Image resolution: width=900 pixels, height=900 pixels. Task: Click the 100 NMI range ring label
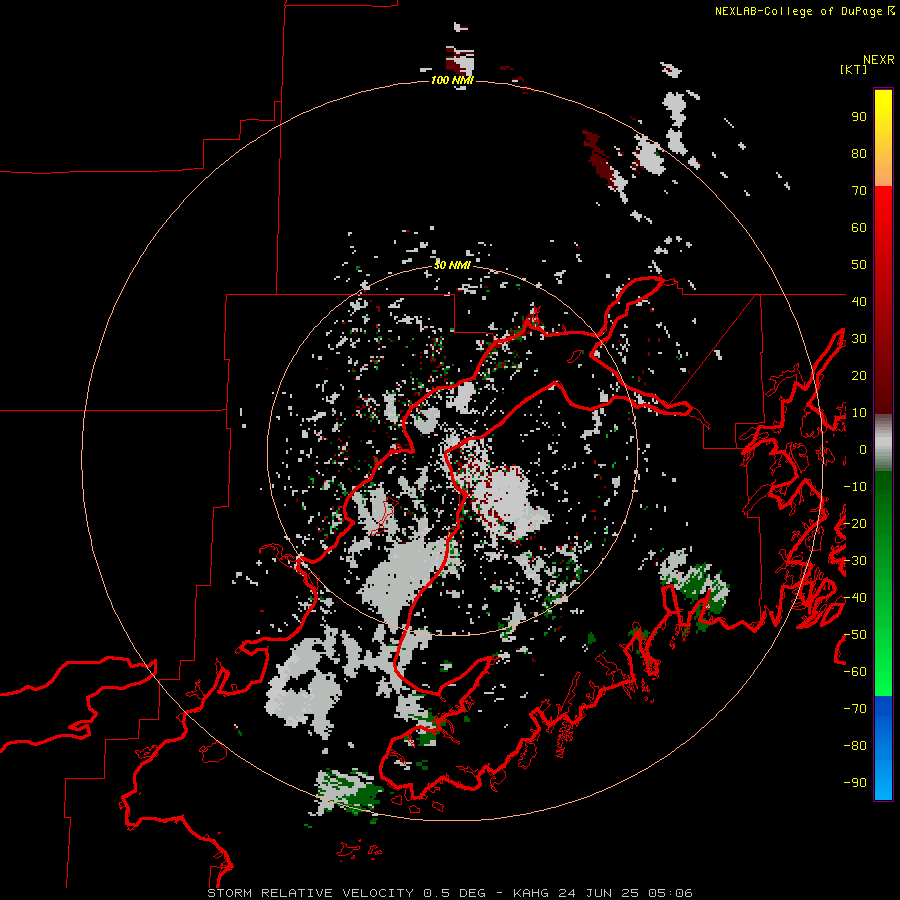pos(452,80)
